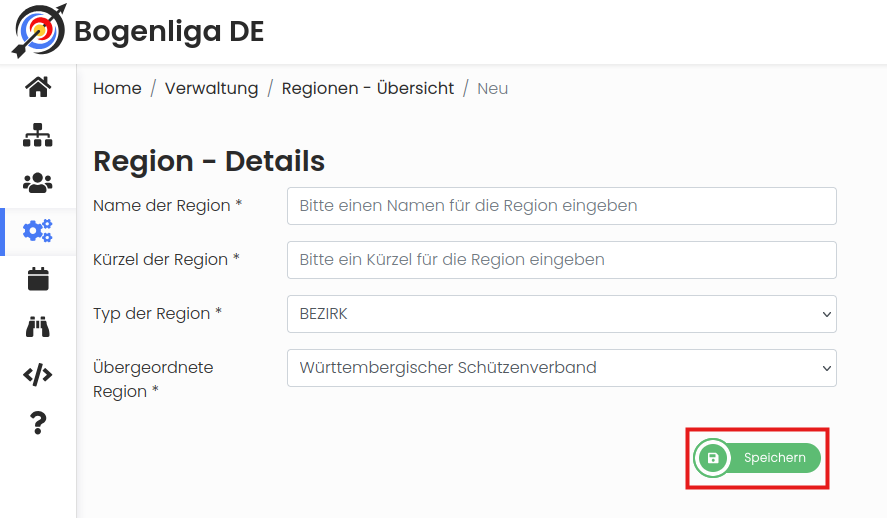The height and width of the screenshot is (518, 887).
Task: Click the floppy disk save icon
Action: click(x=713, y=458)
